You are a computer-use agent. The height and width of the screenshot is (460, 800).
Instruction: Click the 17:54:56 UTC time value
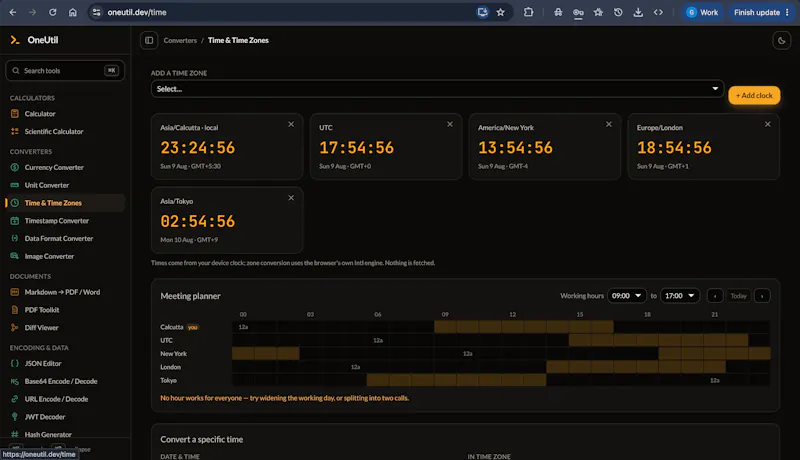356,148
